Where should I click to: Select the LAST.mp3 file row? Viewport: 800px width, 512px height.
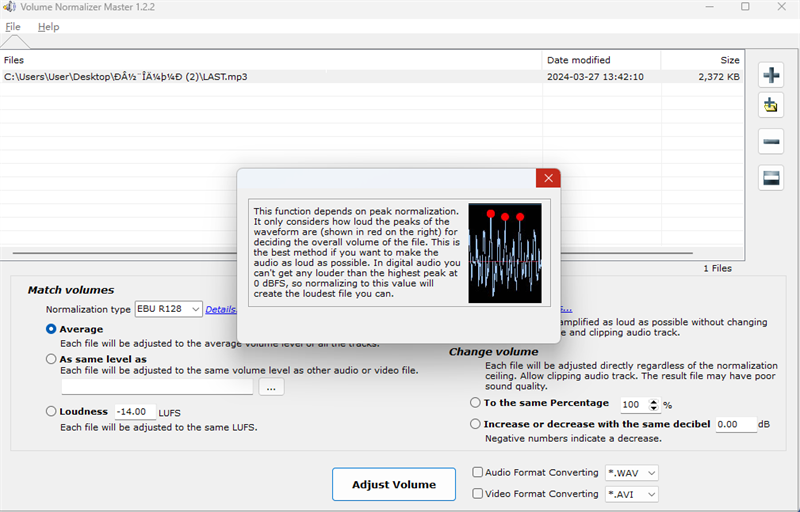pos(372,76)
